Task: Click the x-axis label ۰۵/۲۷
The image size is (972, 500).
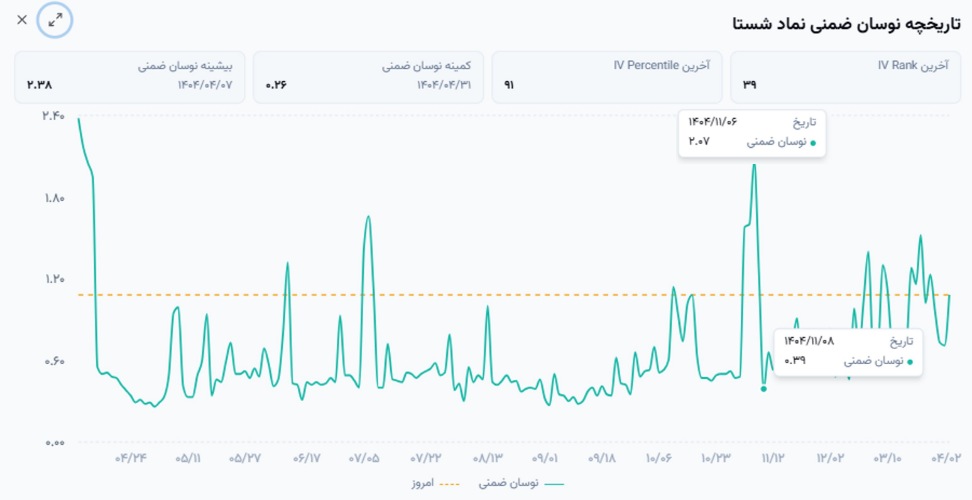Action: coord(245,458)
